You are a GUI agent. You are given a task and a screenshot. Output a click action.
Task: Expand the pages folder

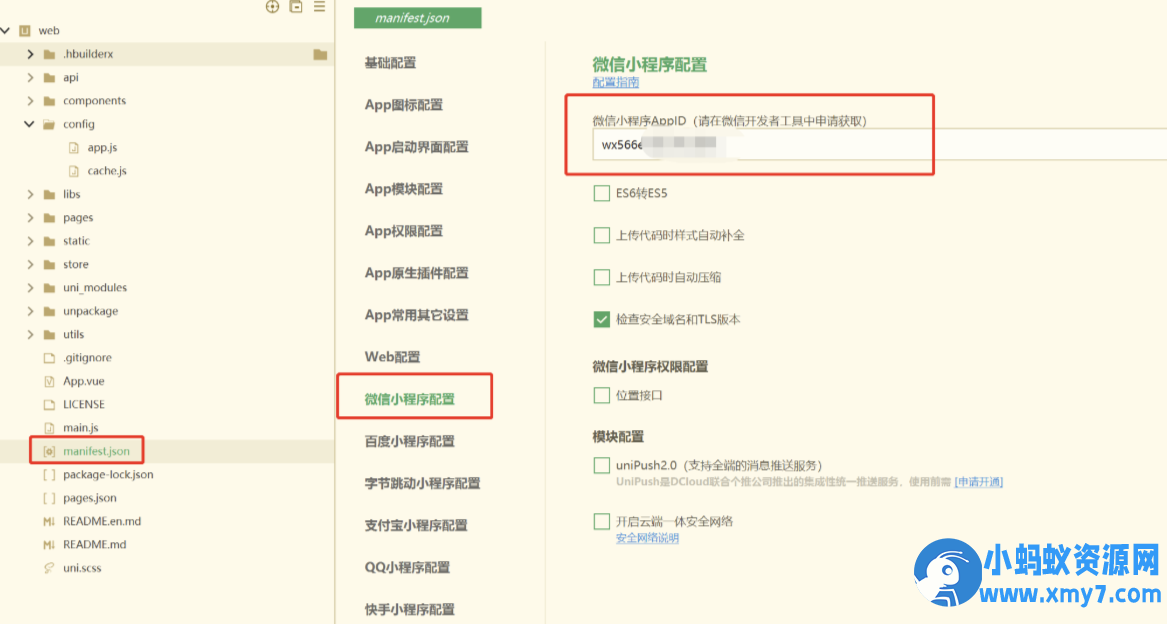point(30,217)
